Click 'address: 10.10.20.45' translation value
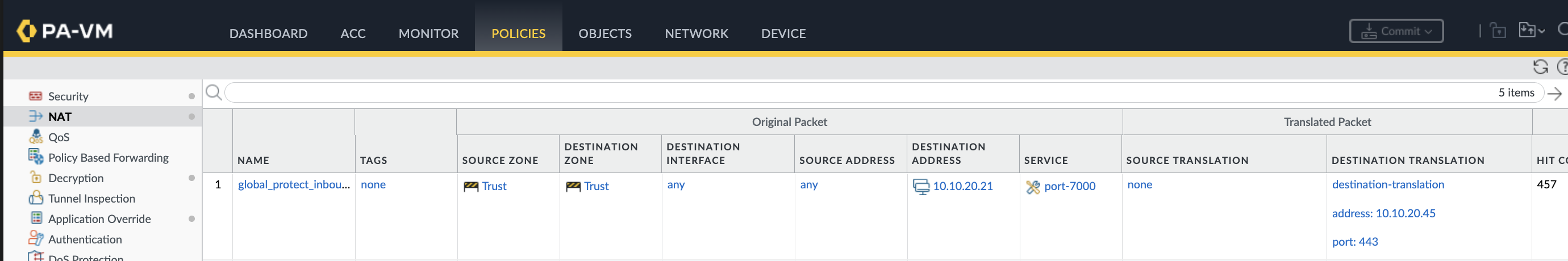1568x261 pixels. tap(1383, 213)
